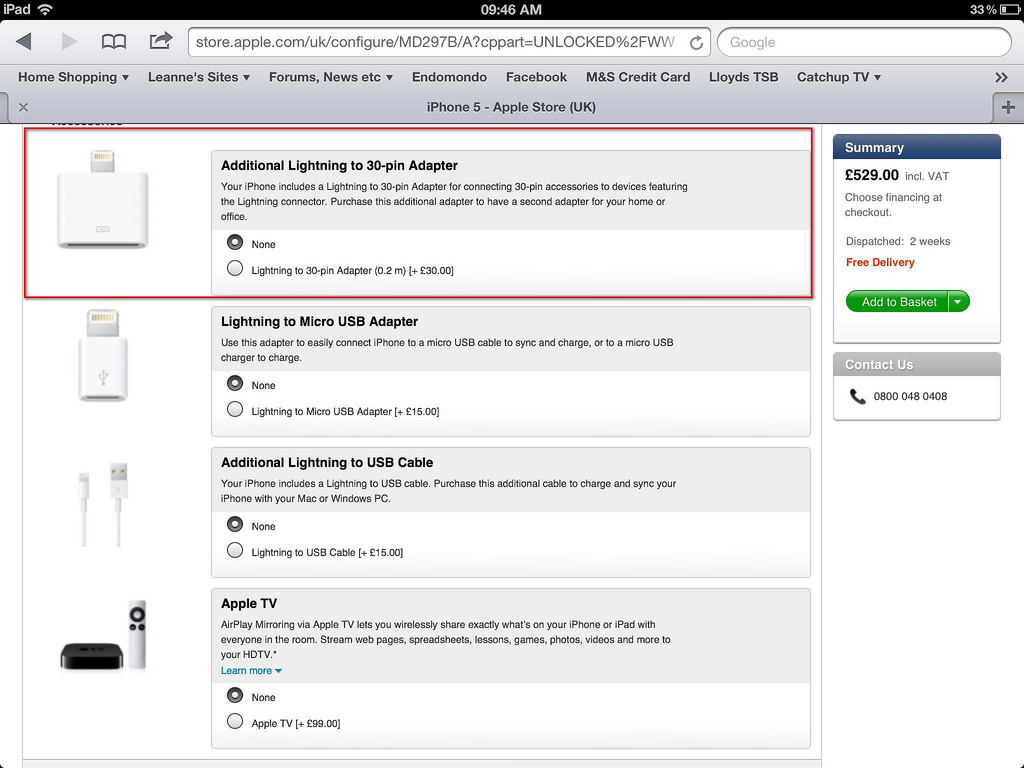The image size is (1024, 768).
Task: Select Lightning to USB Cable +£15.00 option
Action: pos(235,551)
